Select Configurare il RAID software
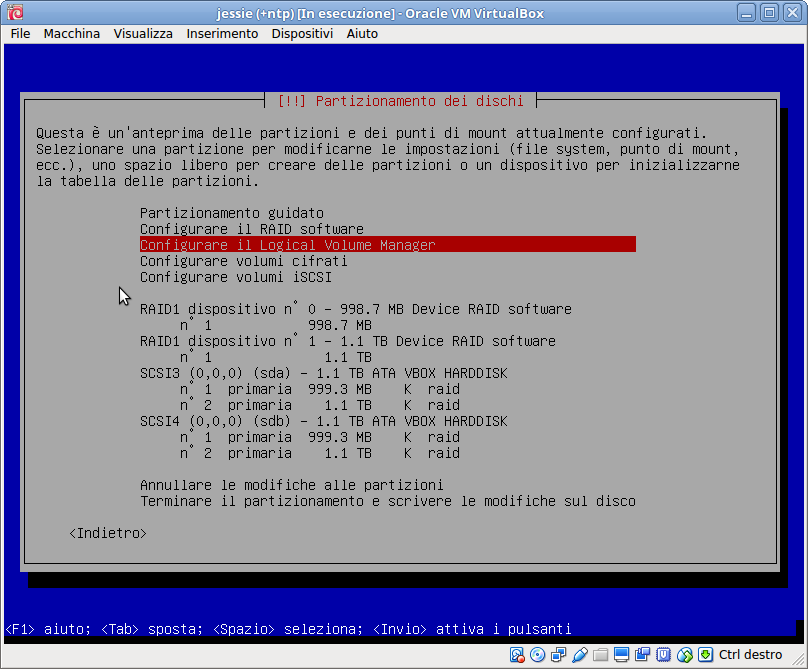 tap(252, 229)
